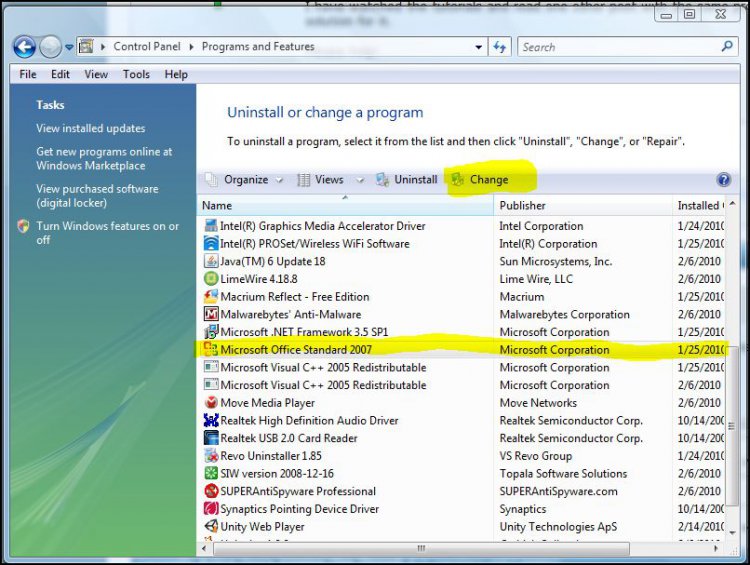750x565 pixels.
Task: Click the horizontal scrollbar thumb
Action: pos(421,548)
